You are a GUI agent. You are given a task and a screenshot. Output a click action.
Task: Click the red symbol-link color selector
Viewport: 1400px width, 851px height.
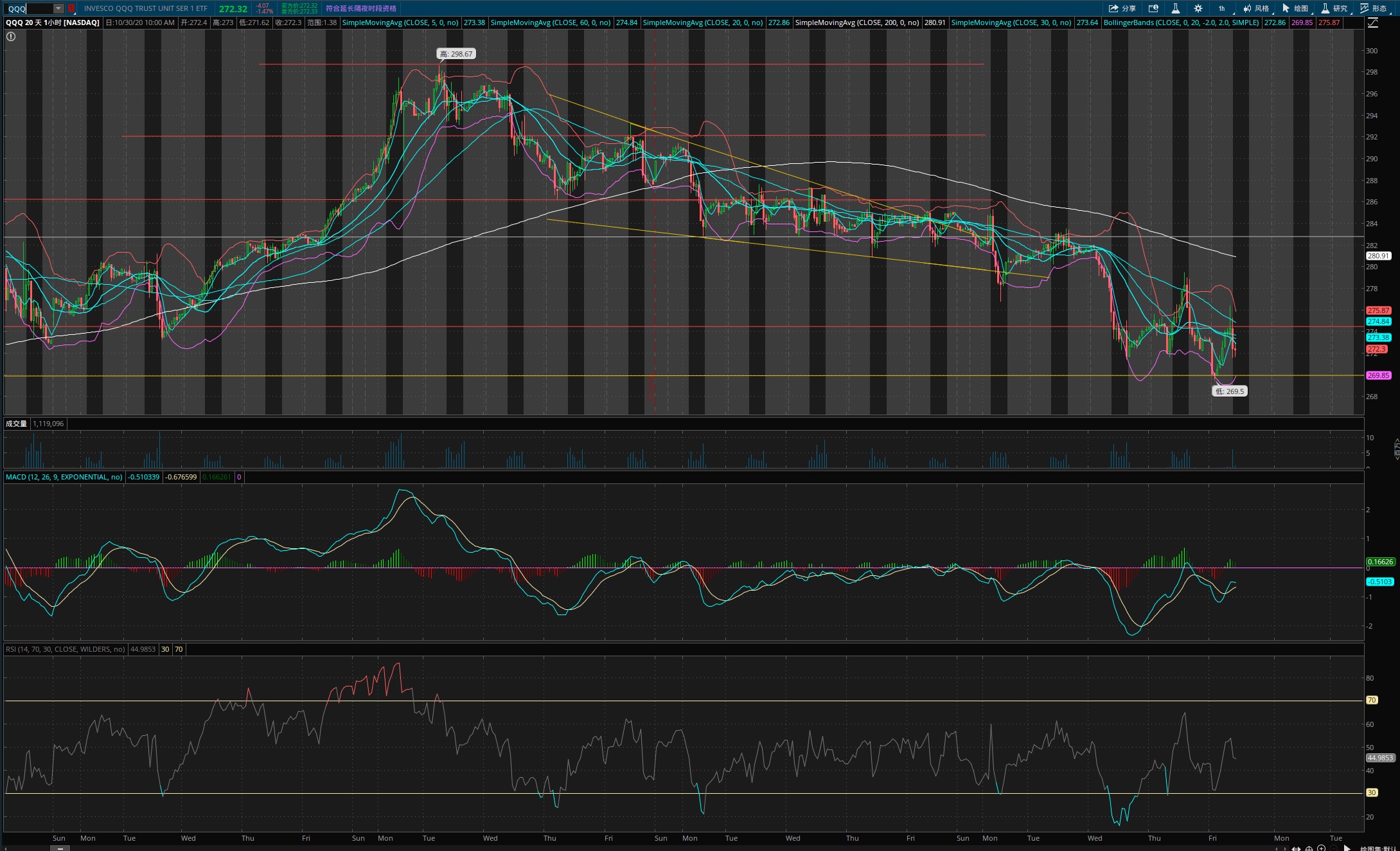tap(71, 8)
